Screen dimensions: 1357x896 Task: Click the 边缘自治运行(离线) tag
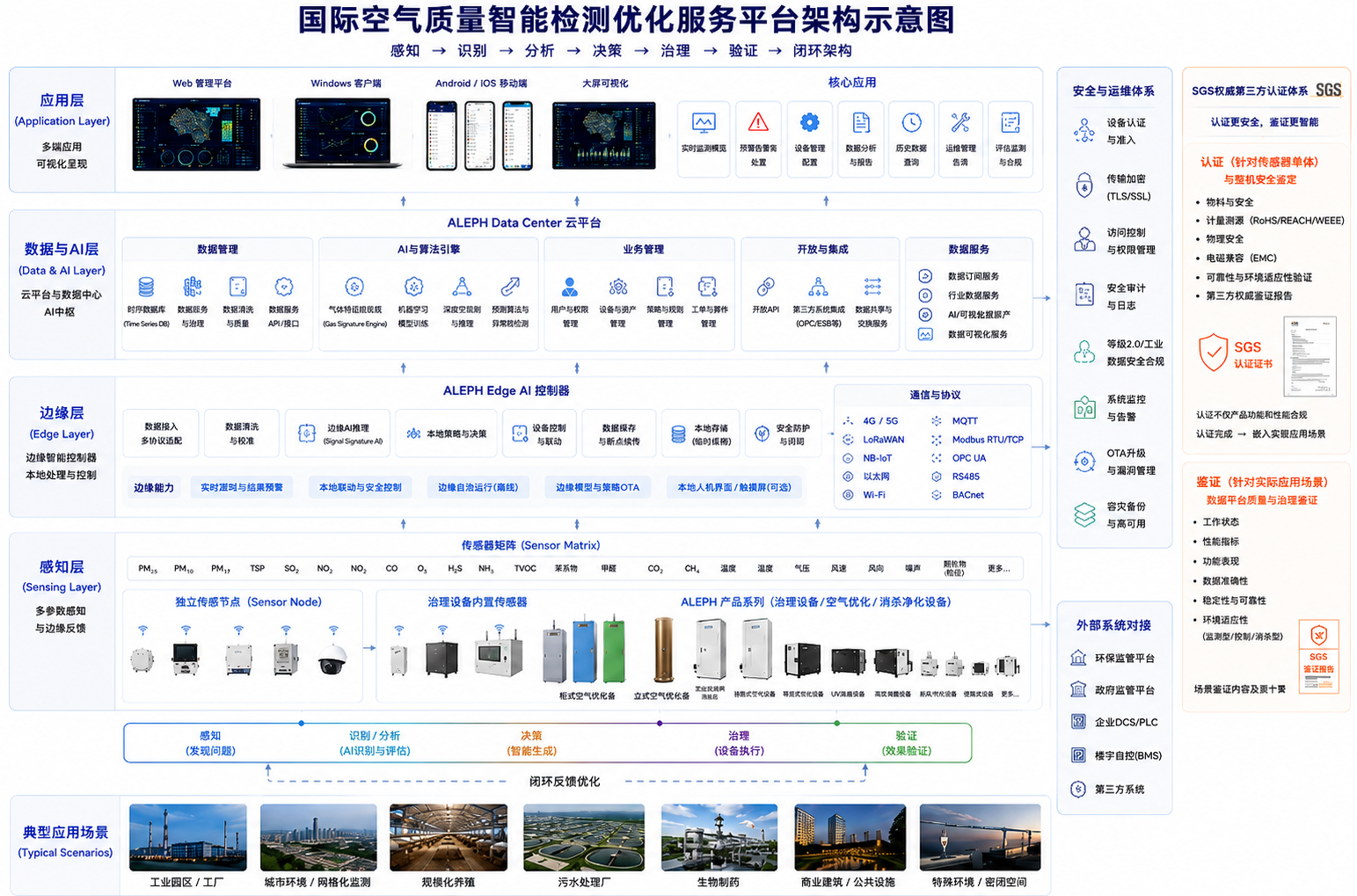[x=478, y=487]
